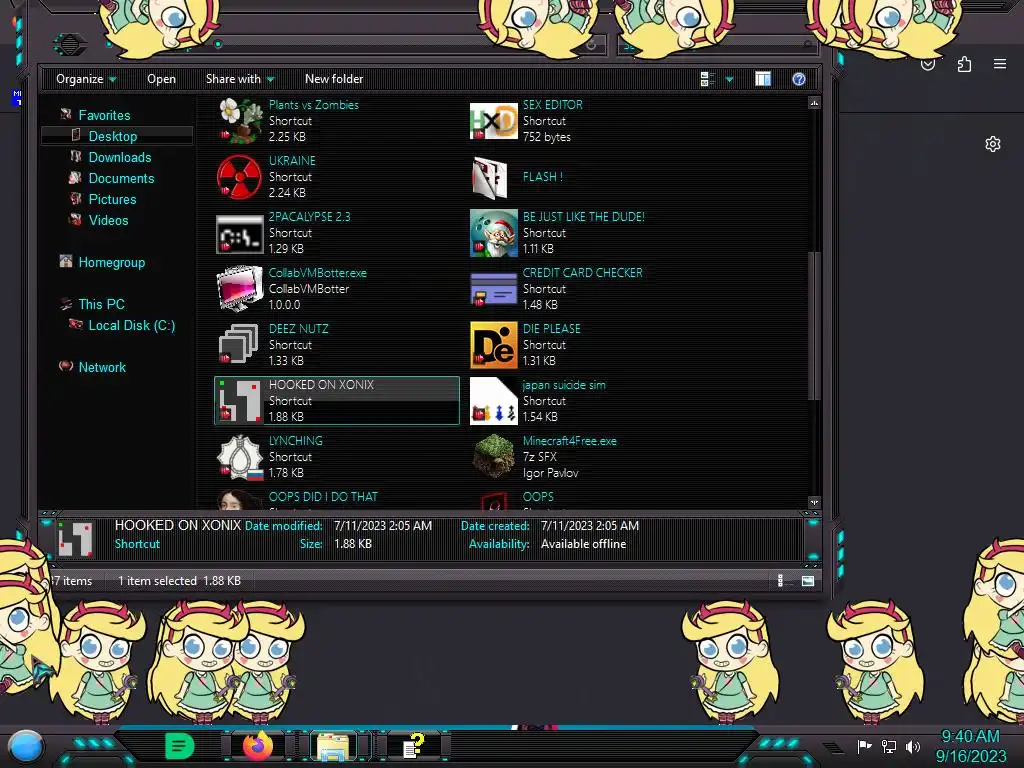Select the DEEZ NUTZ shortcut icon

coord(240,345)
